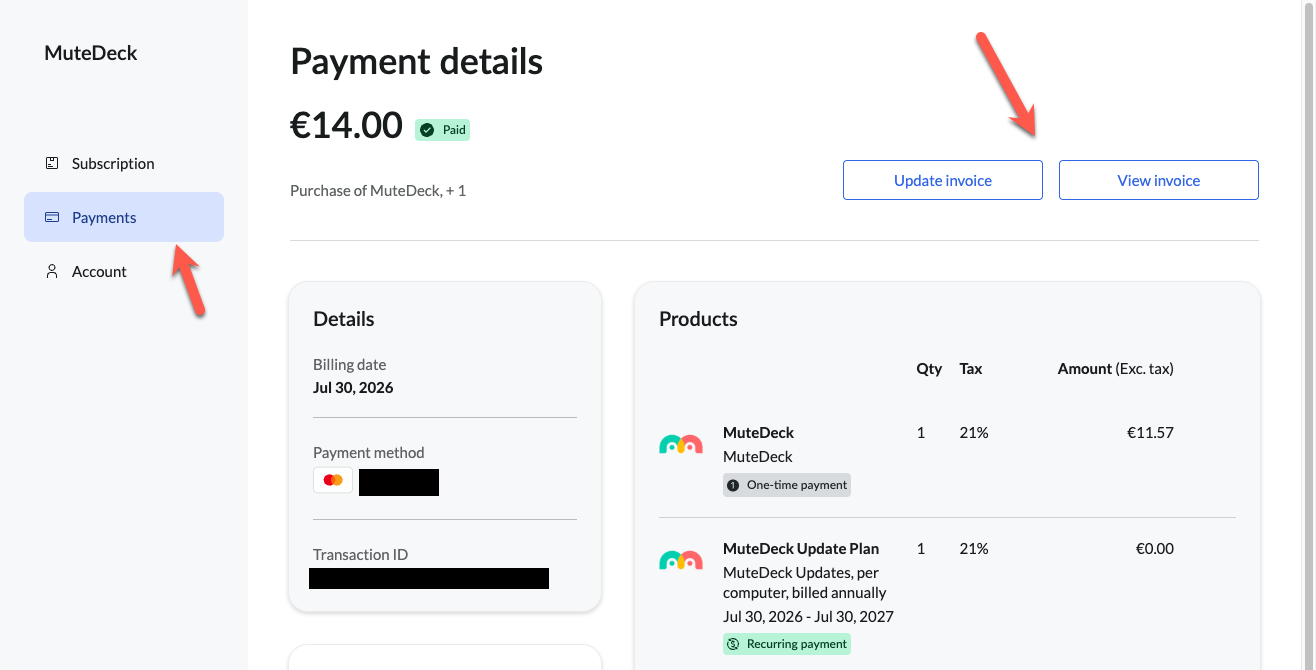
Task: Click the Payments card icon in sidebar
Action: tap(52, 217)
